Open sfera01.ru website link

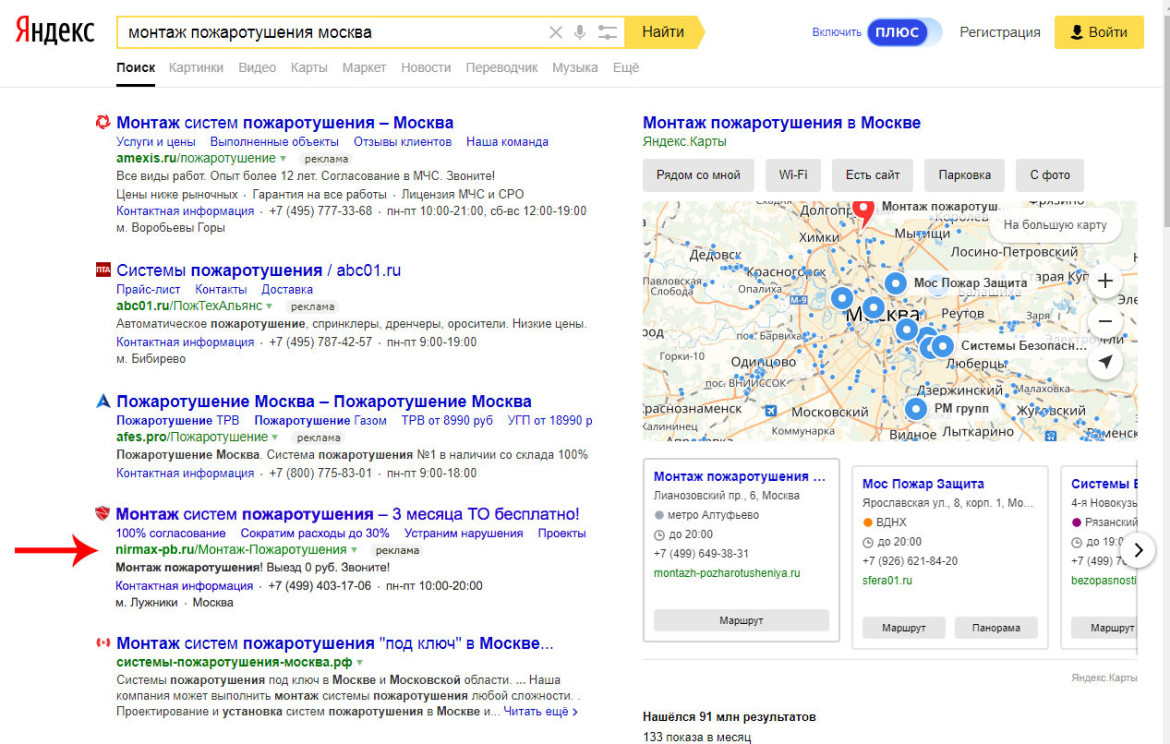886,581
